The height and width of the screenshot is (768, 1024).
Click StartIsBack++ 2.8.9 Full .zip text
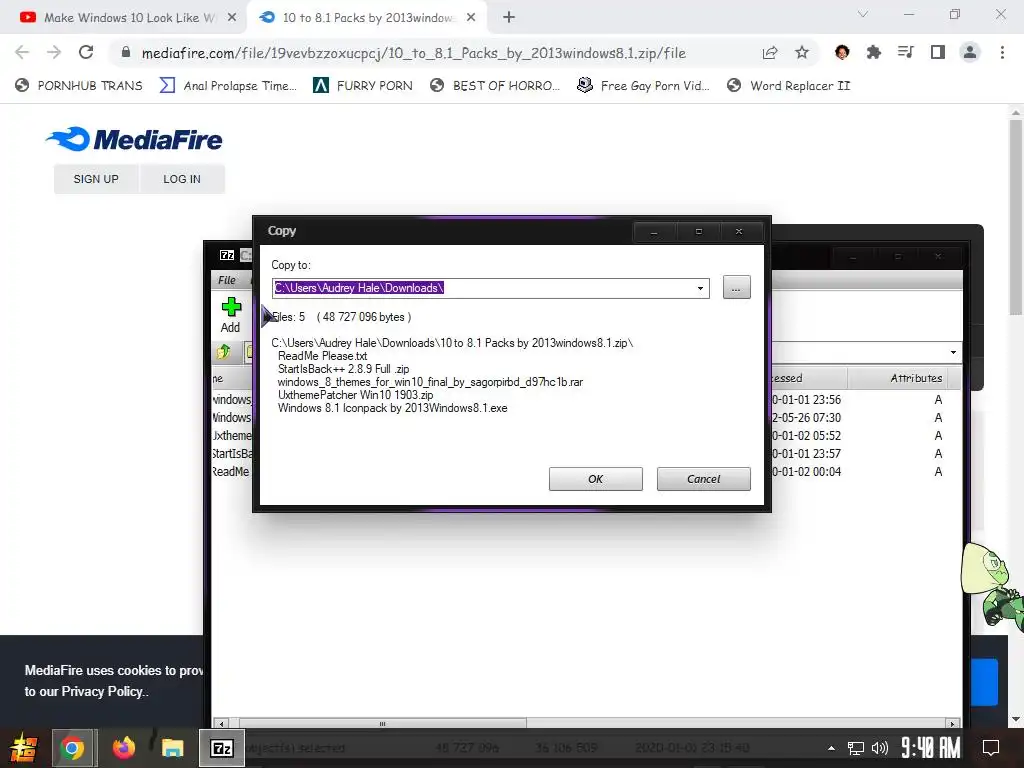[344, 369]
